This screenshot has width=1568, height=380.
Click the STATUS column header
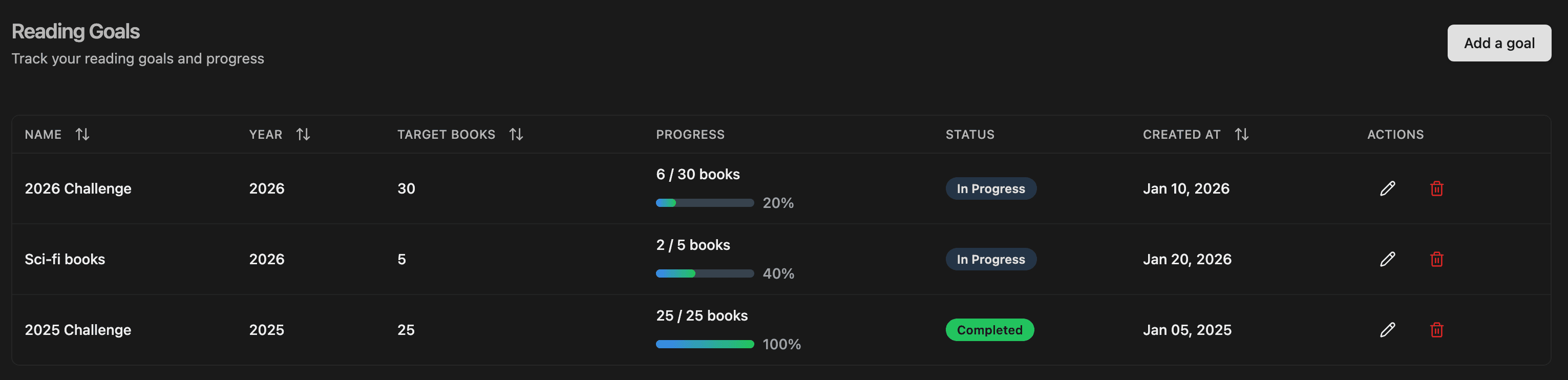click(970, 135)
